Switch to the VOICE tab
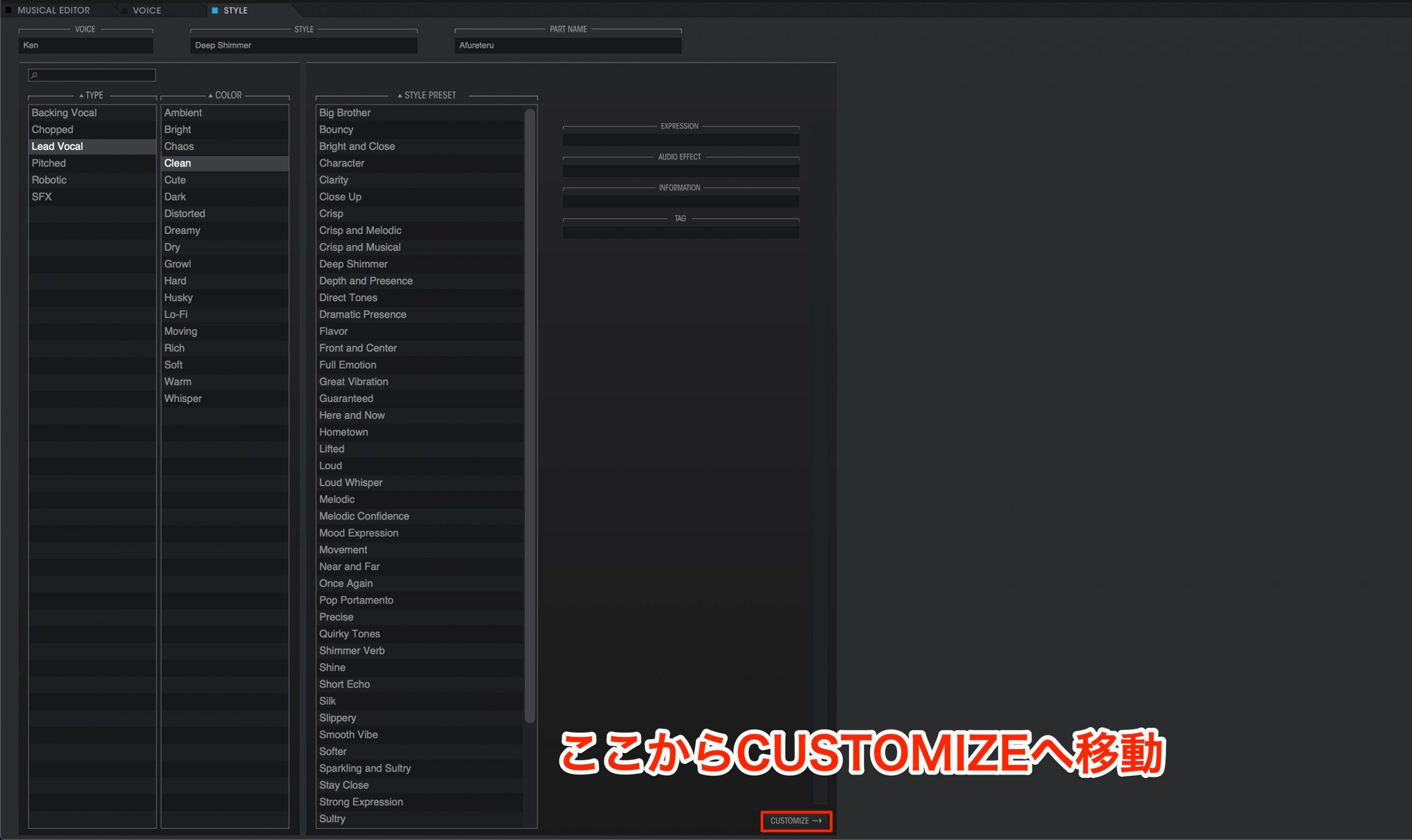 point(148,10)
